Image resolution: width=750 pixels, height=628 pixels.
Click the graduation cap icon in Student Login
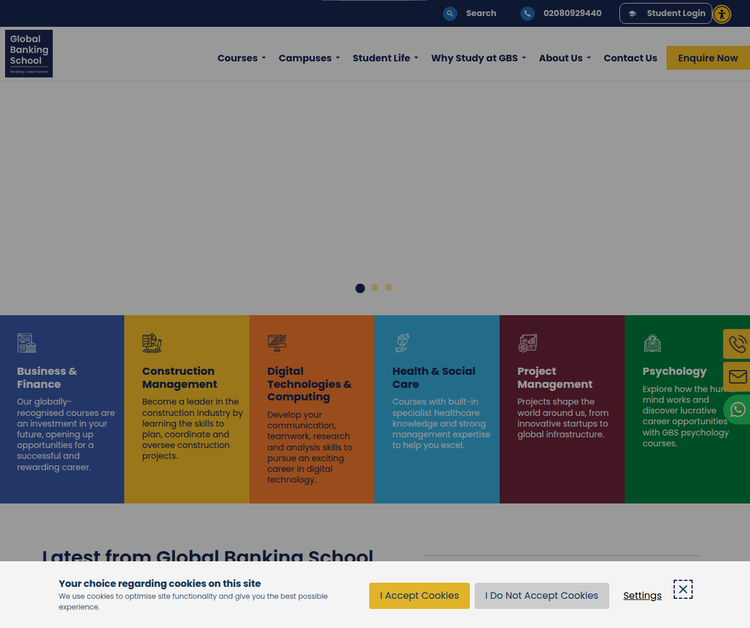pyautogui.click(x=632, y=13)
